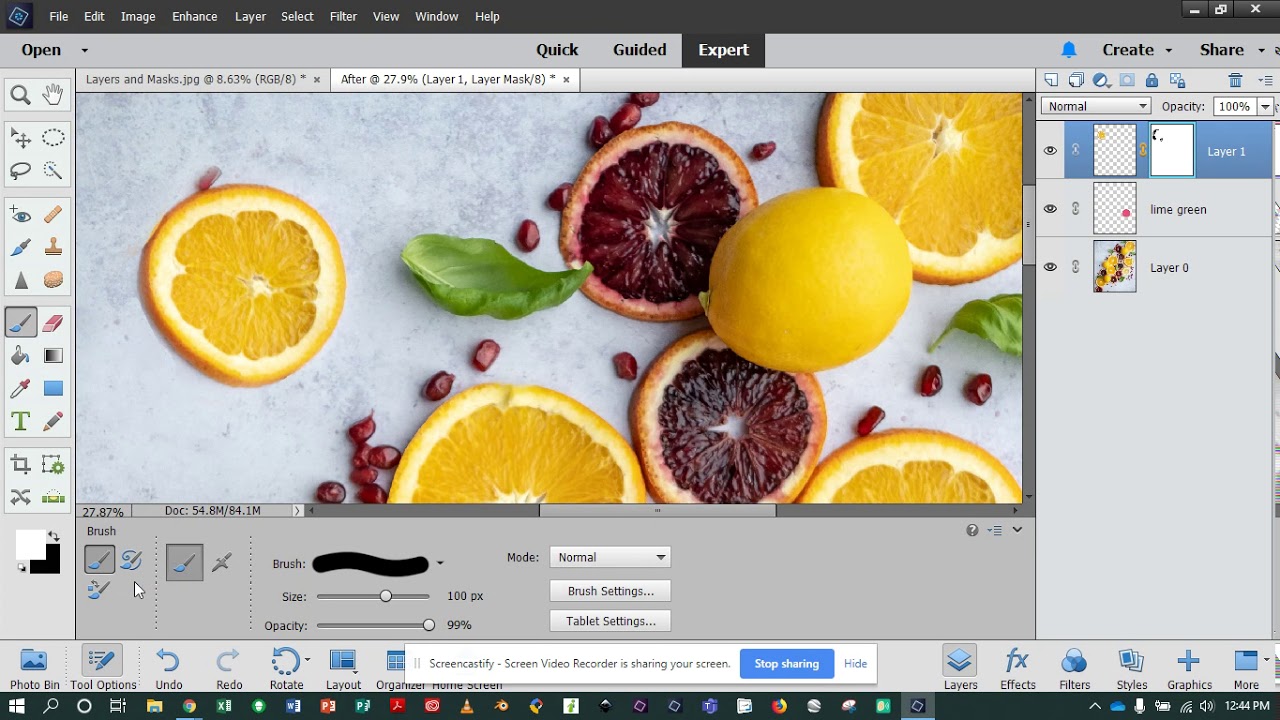Select the Rectangle shape tool
This screenshot has height=720, width=1280.
(x=53, y=389)
